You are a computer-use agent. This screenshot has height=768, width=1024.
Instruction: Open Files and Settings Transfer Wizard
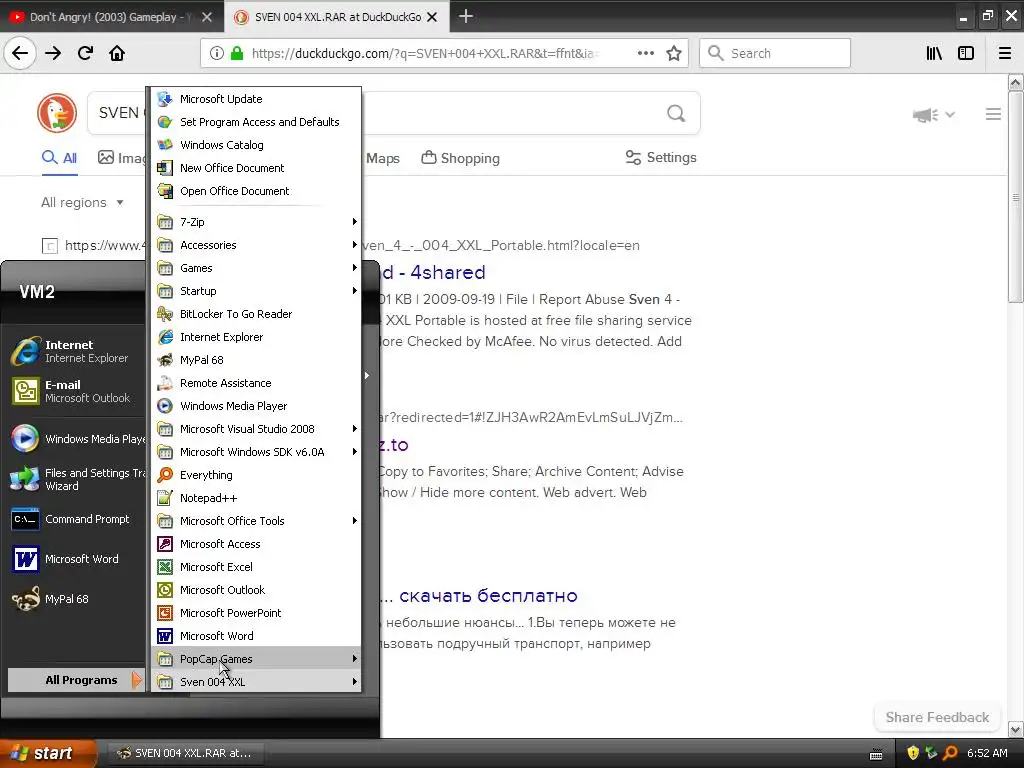click(x=76, y=479)
